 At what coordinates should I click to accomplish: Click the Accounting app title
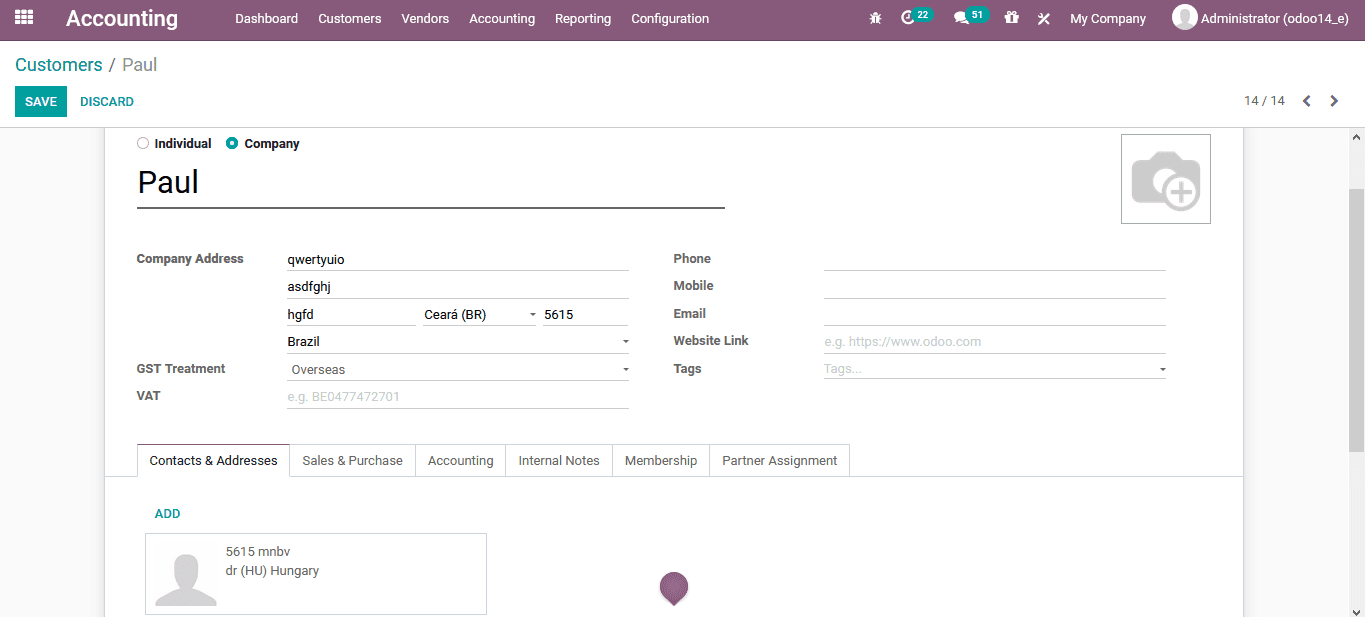point(122,18)
